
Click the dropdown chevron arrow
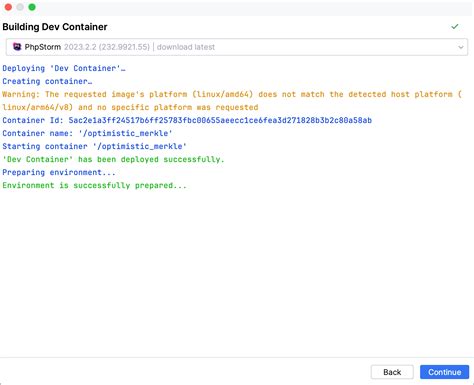click(461, 47)
